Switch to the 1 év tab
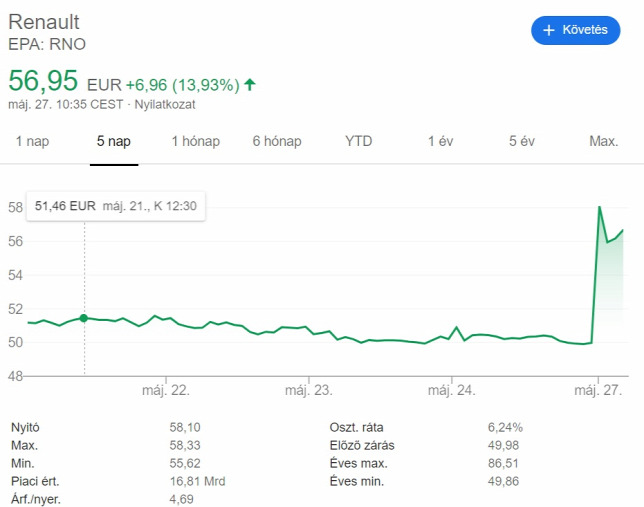 click(440, 141)
